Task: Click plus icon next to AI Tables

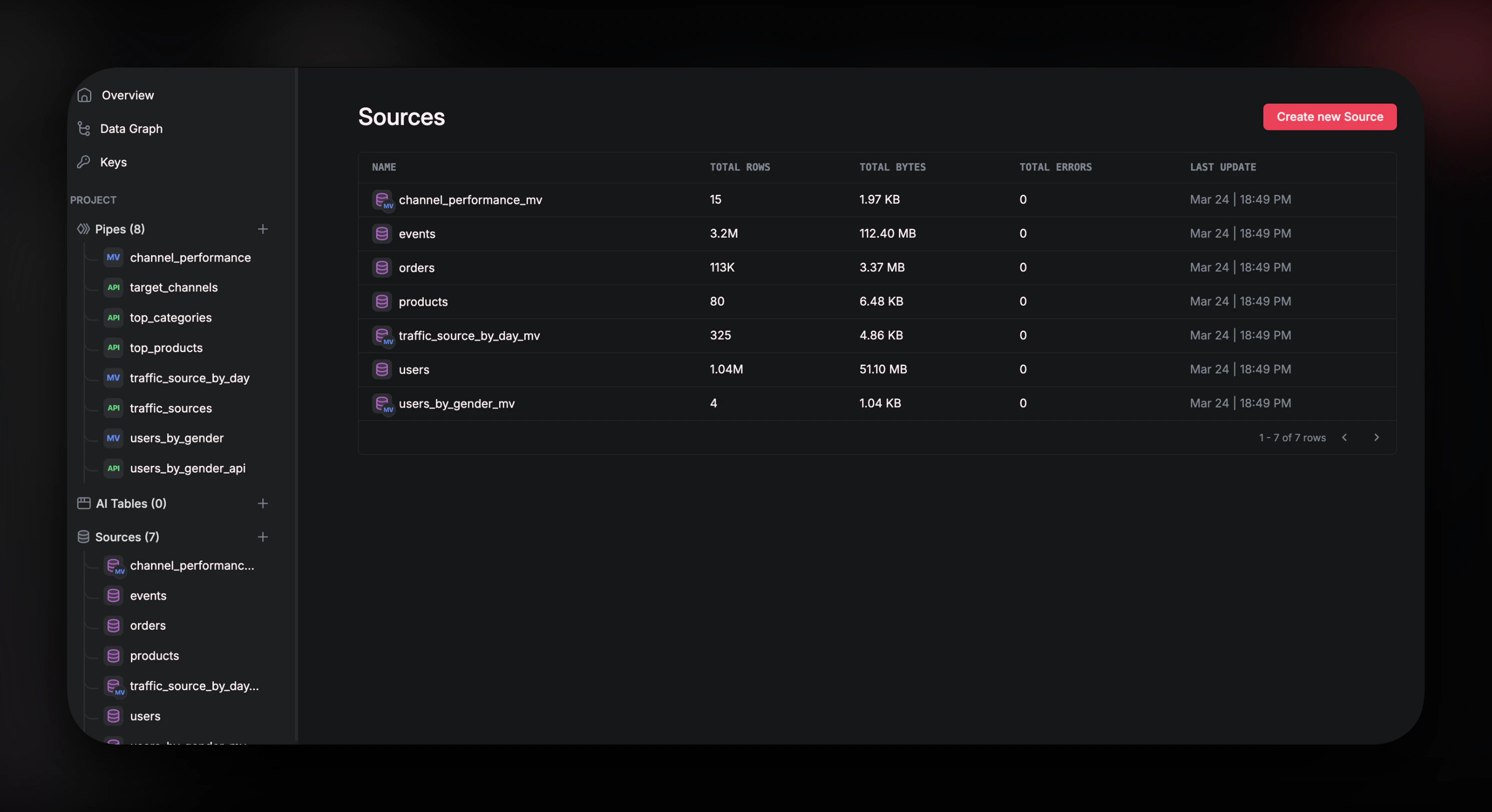Action: tap(263, 503)
